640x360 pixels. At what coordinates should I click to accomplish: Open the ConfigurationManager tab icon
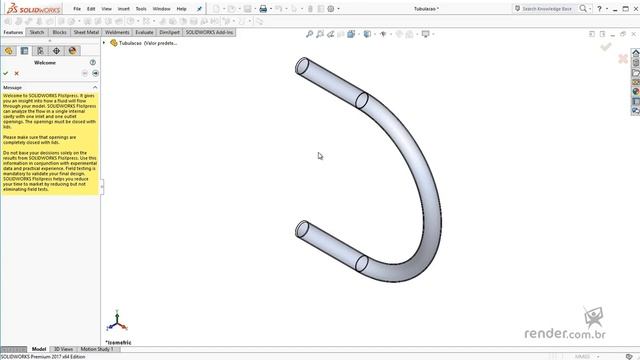40,51
